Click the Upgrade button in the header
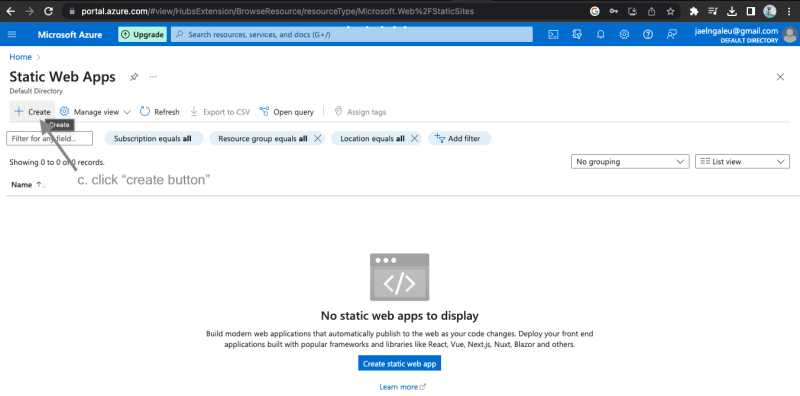800x396 pixels. pyautogui.click(x=142, y=35)
